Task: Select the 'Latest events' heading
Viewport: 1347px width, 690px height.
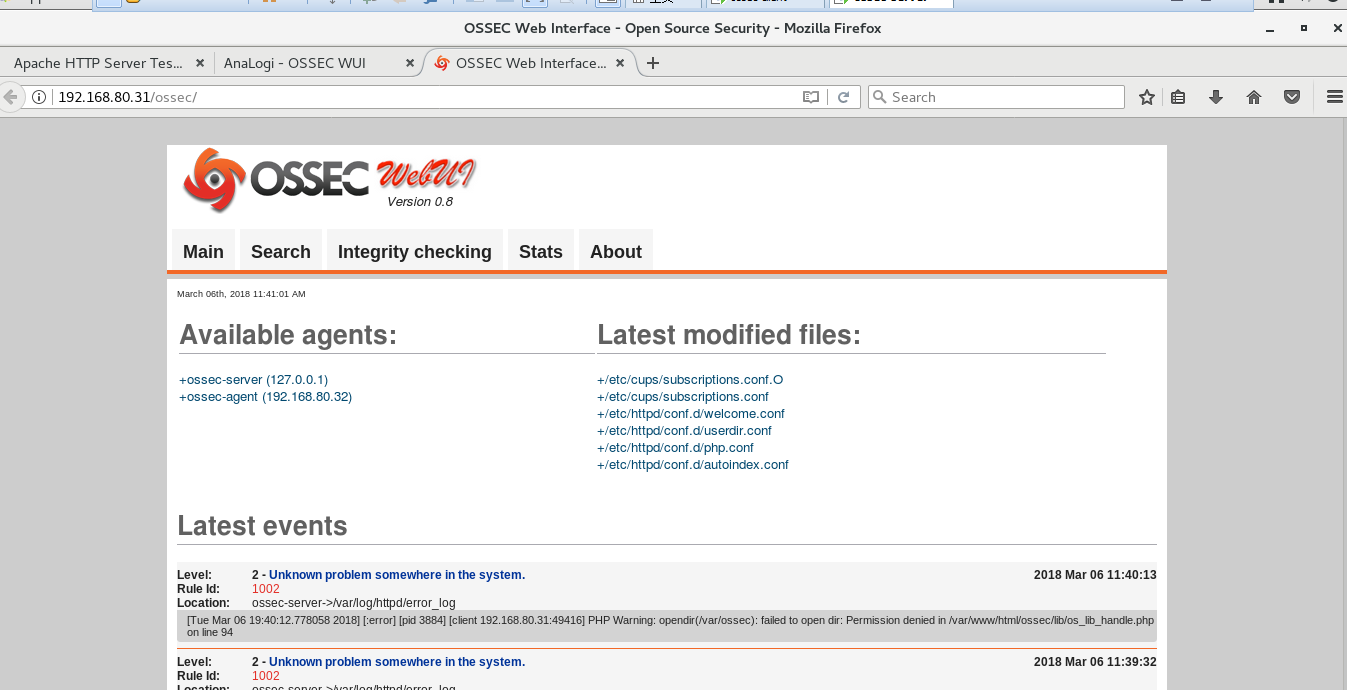Action: click(262, 526)
